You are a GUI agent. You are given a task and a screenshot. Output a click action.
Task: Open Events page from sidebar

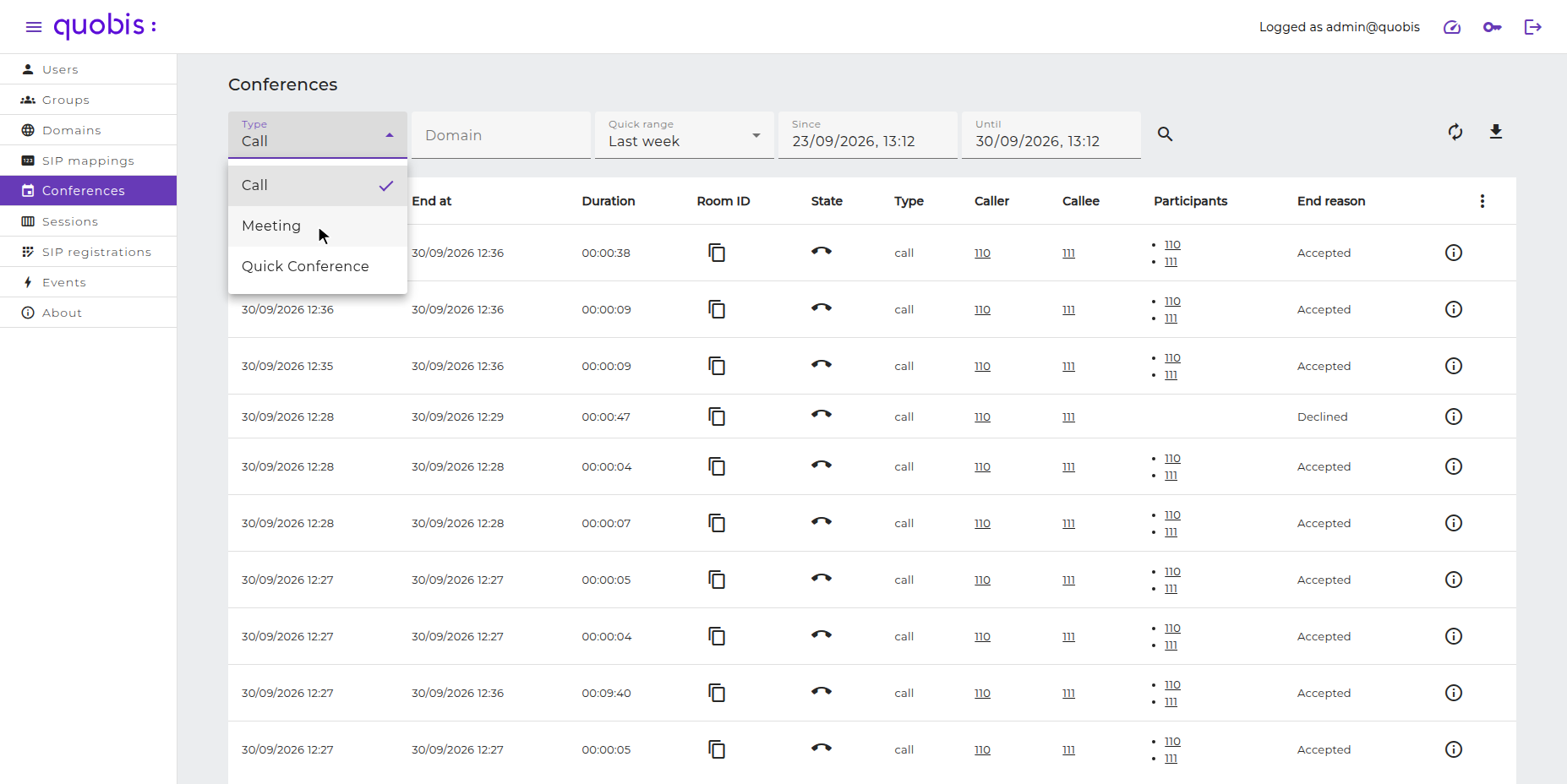coord(88,282)
